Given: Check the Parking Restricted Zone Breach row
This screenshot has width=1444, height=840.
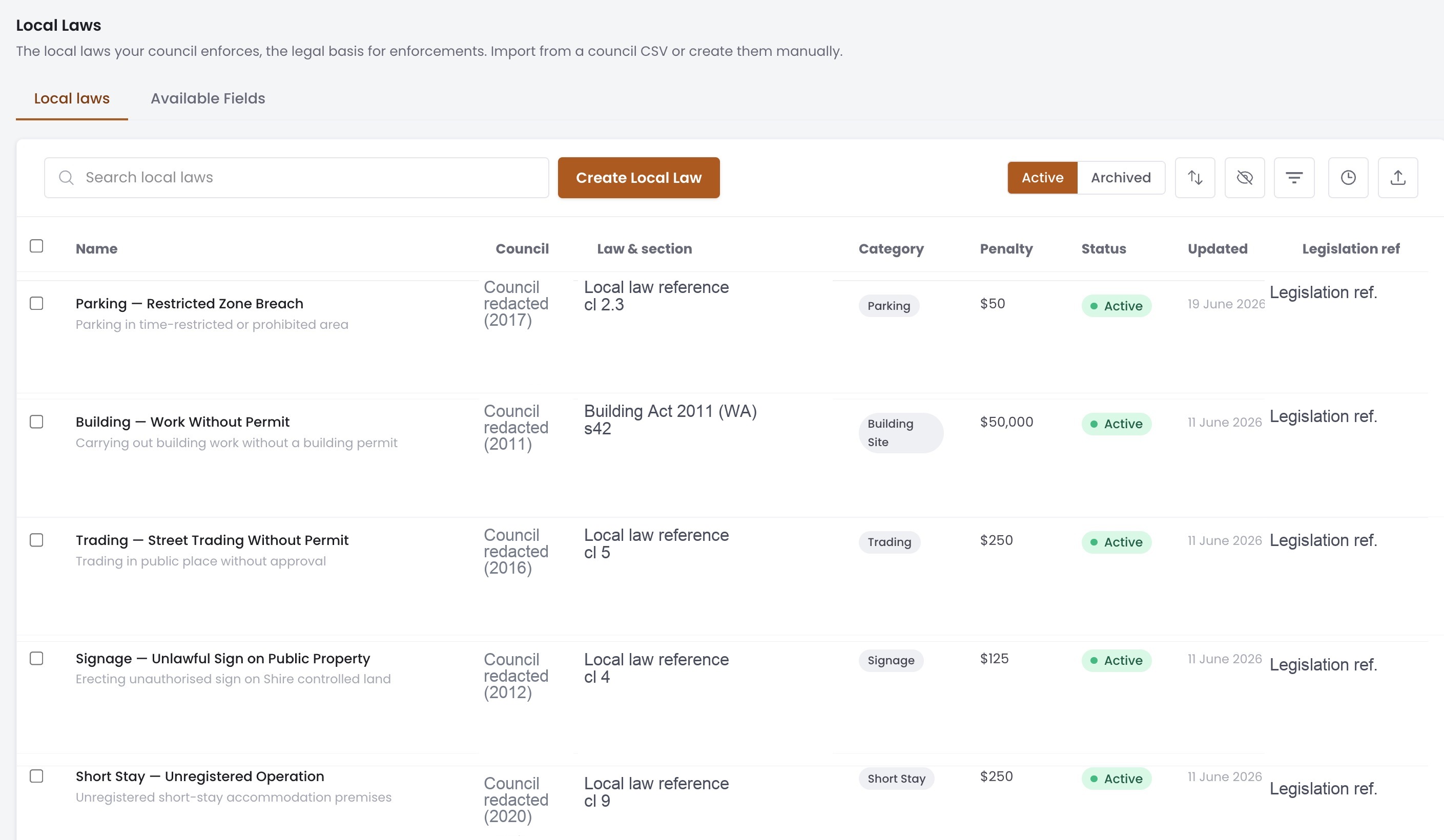Looking at the screenshot, I should [37, 304].
